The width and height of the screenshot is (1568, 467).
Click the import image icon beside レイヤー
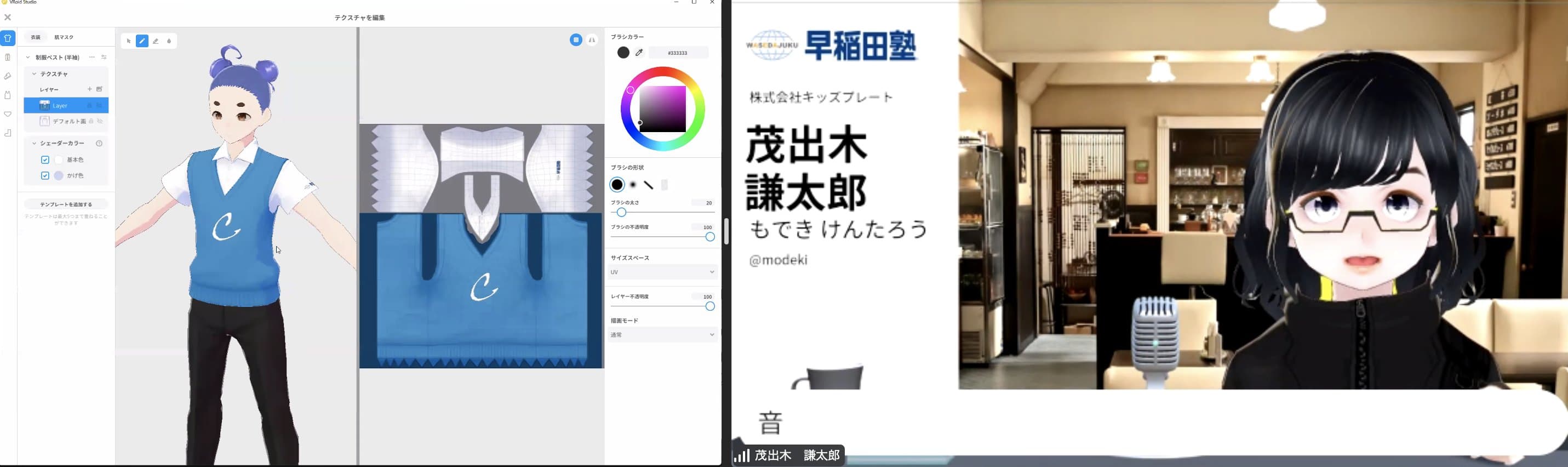(100, 89)
